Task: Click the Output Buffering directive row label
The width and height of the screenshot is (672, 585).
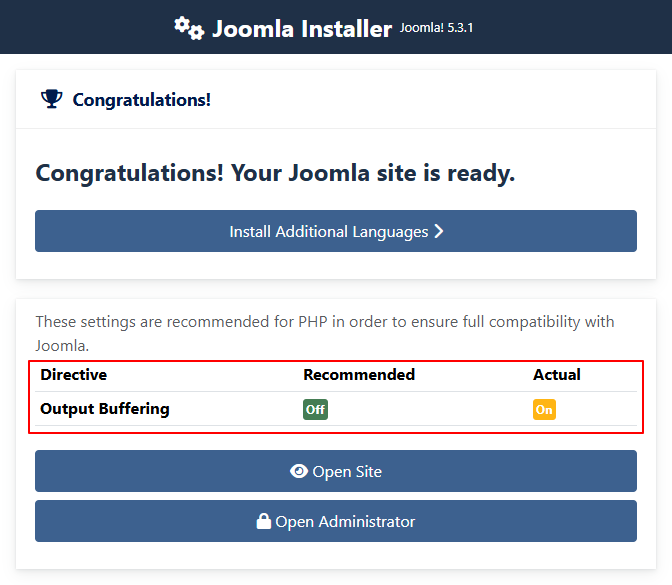Action: 105,409
